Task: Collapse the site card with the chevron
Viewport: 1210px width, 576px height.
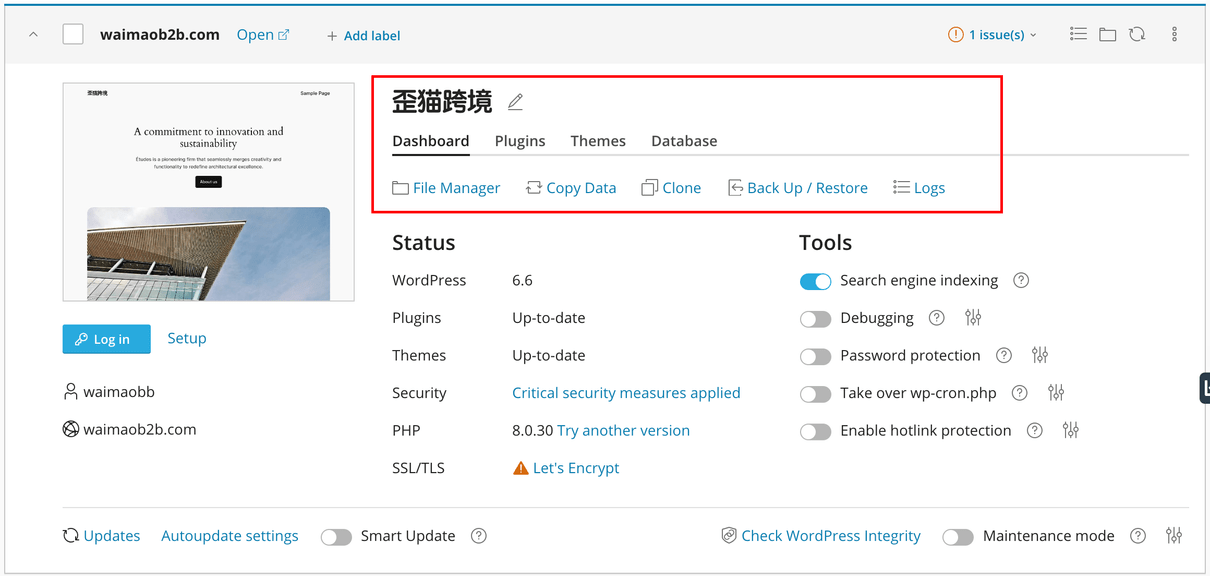Action: coord(32,33)
